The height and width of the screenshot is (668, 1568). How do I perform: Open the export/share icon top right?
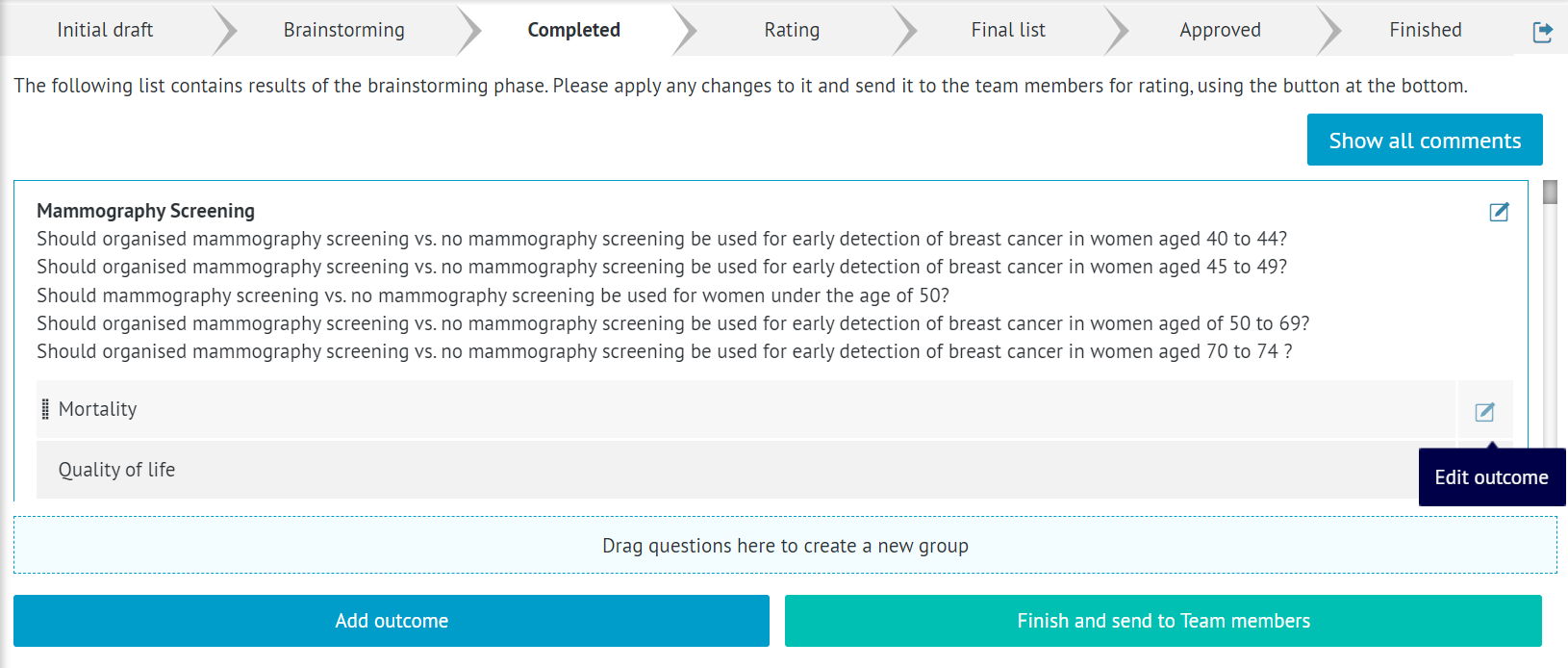pos(1543,30)
